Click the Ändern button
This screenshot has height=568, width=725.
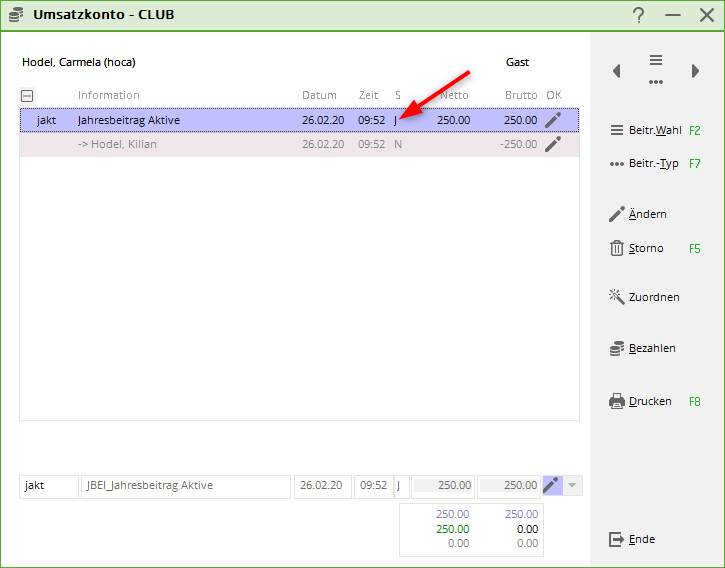647,214
